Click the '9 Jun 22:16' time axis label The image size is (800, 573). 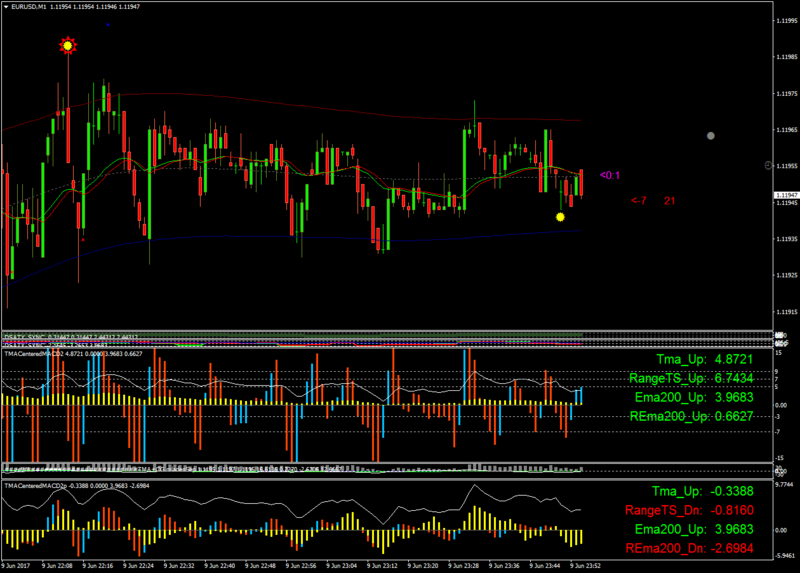(x=97, y=566)
